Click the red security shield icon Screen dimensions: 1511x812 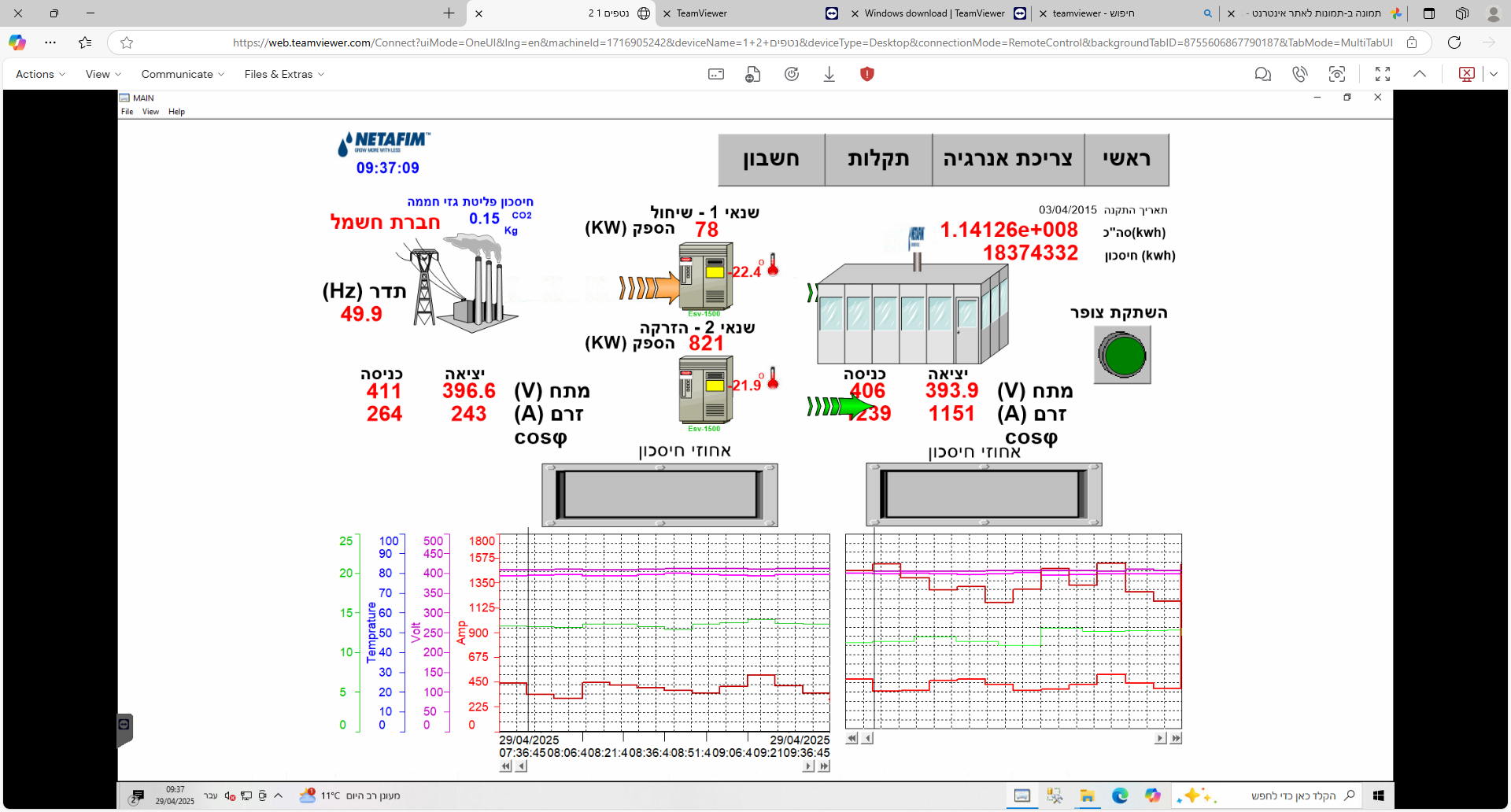866,74
